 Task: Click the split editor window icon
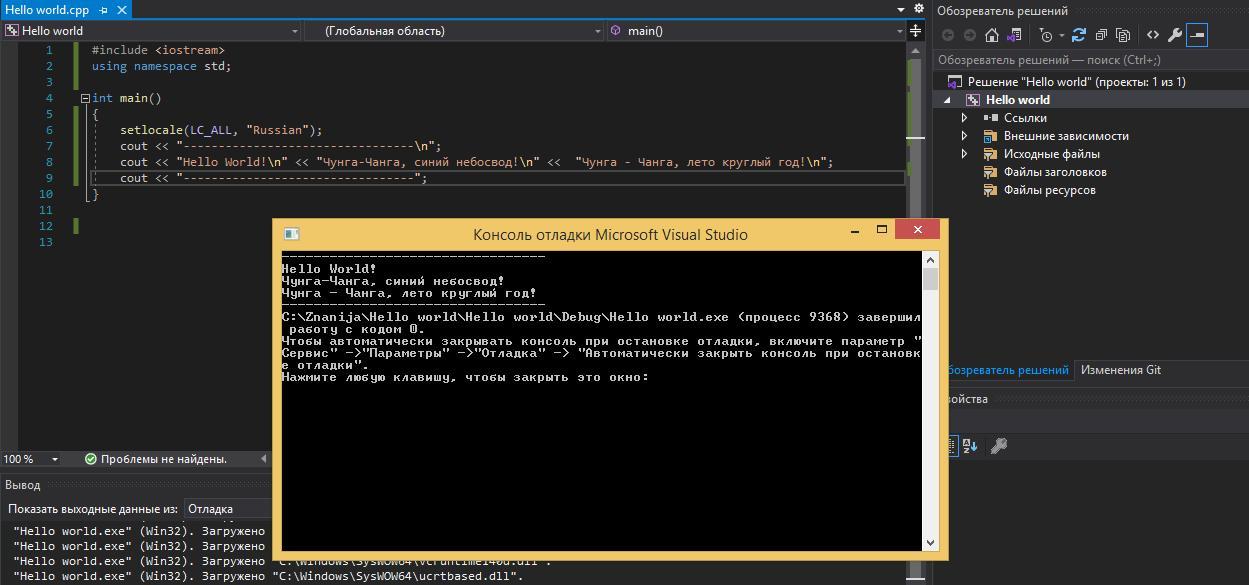(917, 31)
